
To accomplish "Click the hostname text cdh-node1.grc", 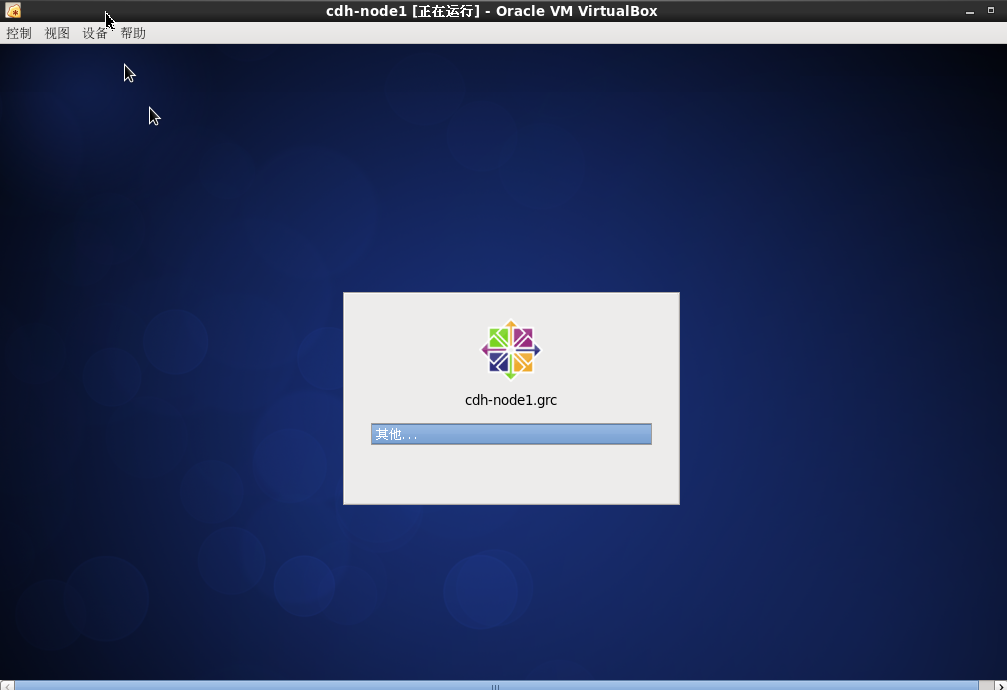I will tap(511, 400).
